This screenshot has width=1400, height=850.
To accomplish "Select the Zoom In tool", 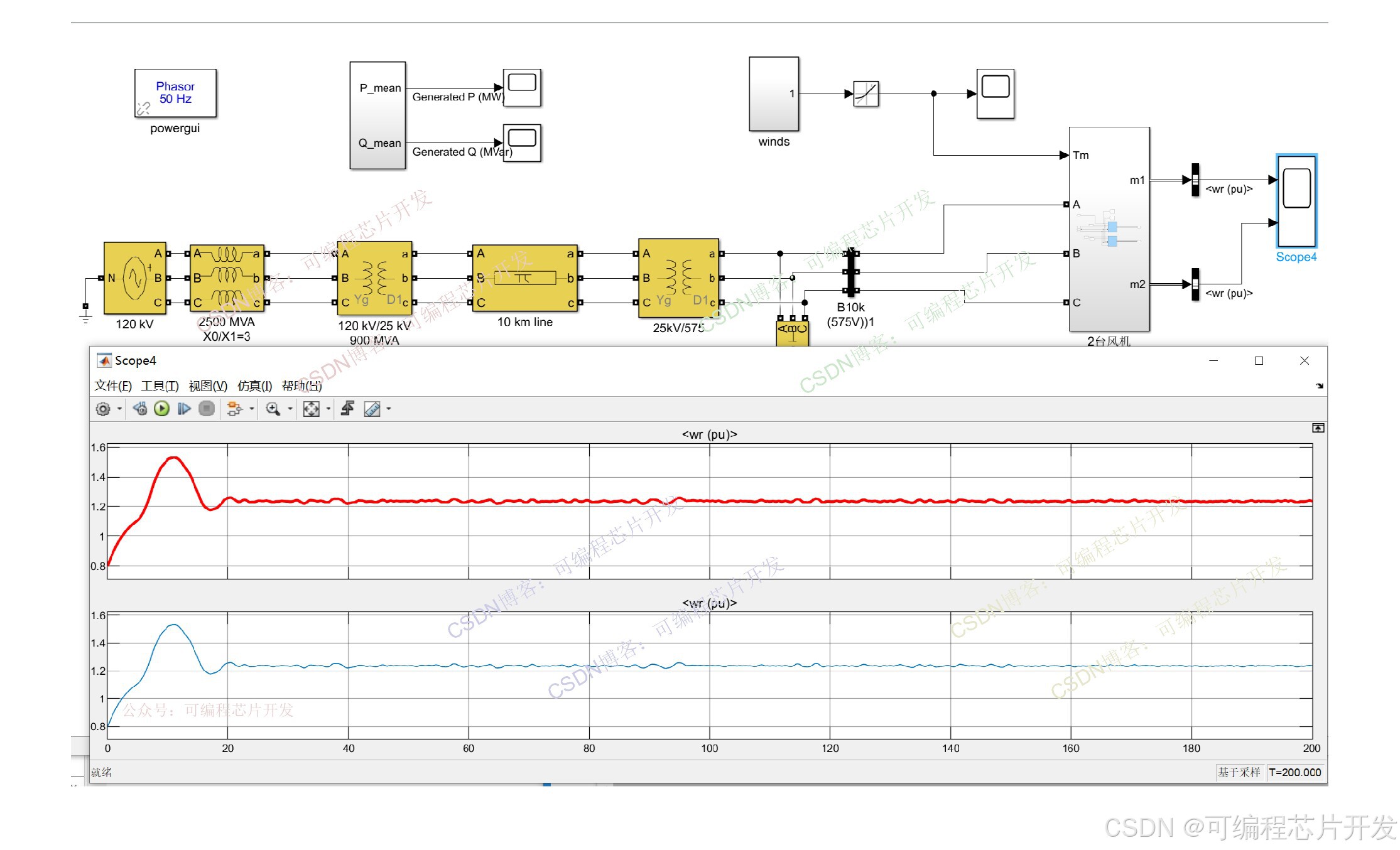I will 273,409.
